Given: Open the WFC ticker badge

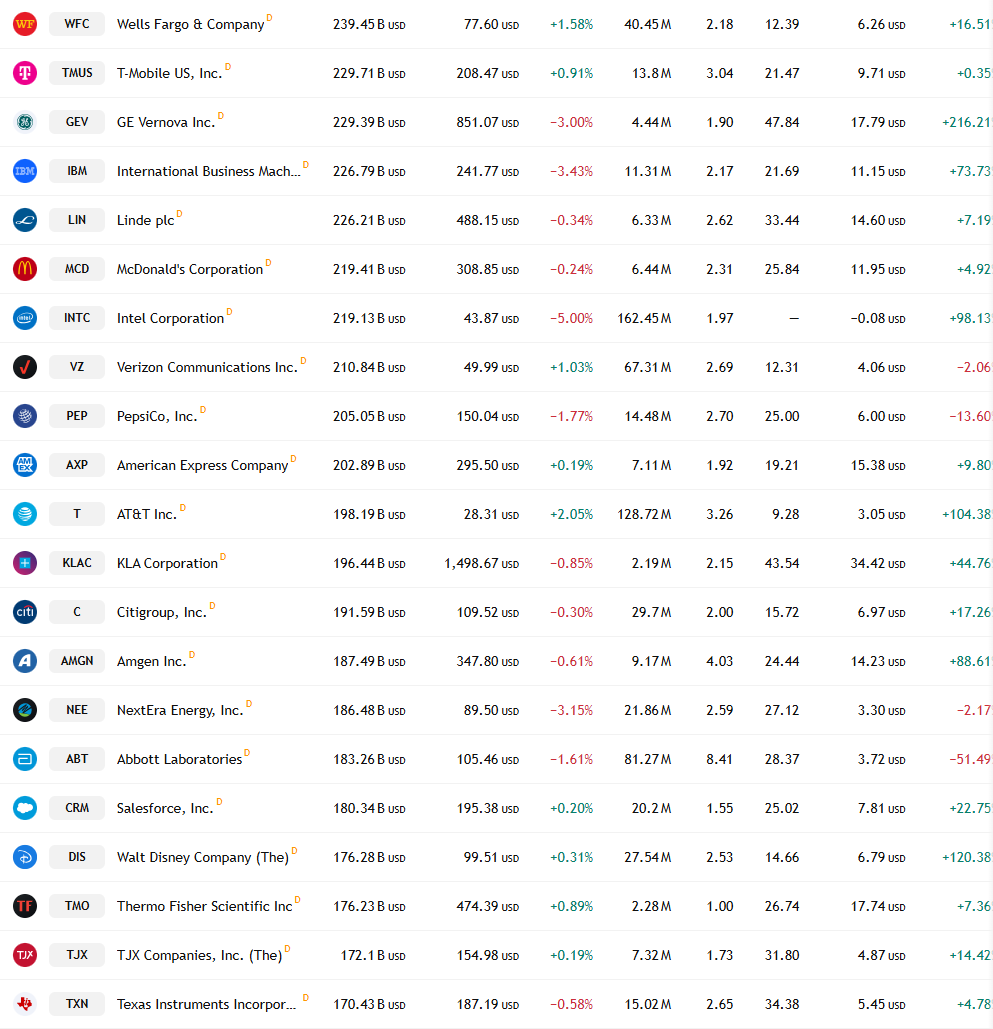Looking at the screenshot, I should pyautogui.click(x=77, y=24).
